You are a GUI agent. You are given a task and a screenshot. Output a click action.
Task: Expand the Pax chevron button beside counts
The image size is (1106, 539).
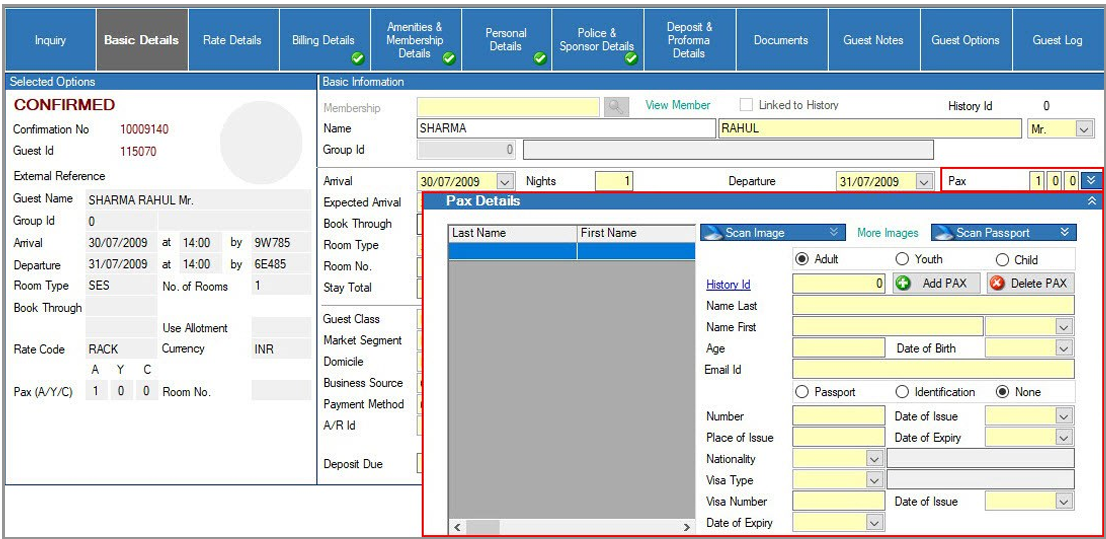[x=1092, y=181]
